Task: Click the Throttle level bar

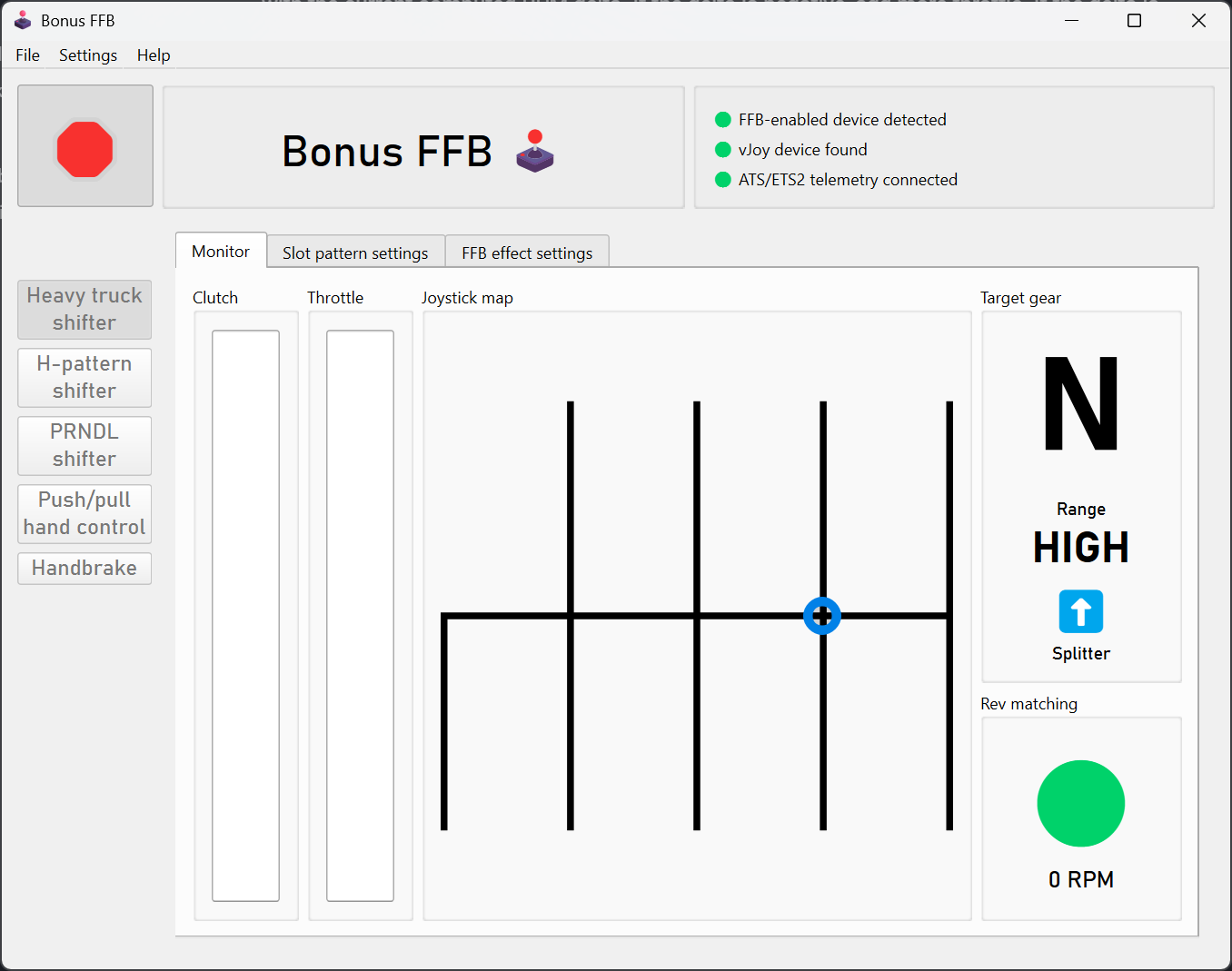Action: [360, 616]
